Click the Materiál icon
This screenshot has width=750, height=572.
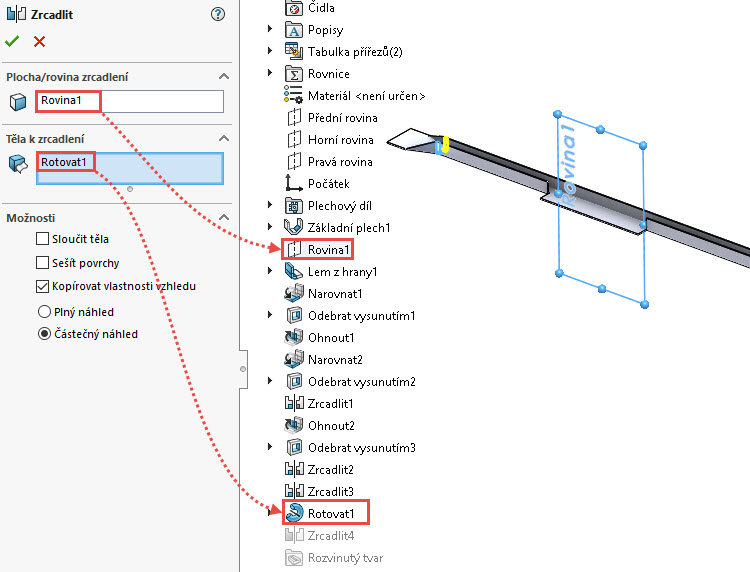pos(293,95)
